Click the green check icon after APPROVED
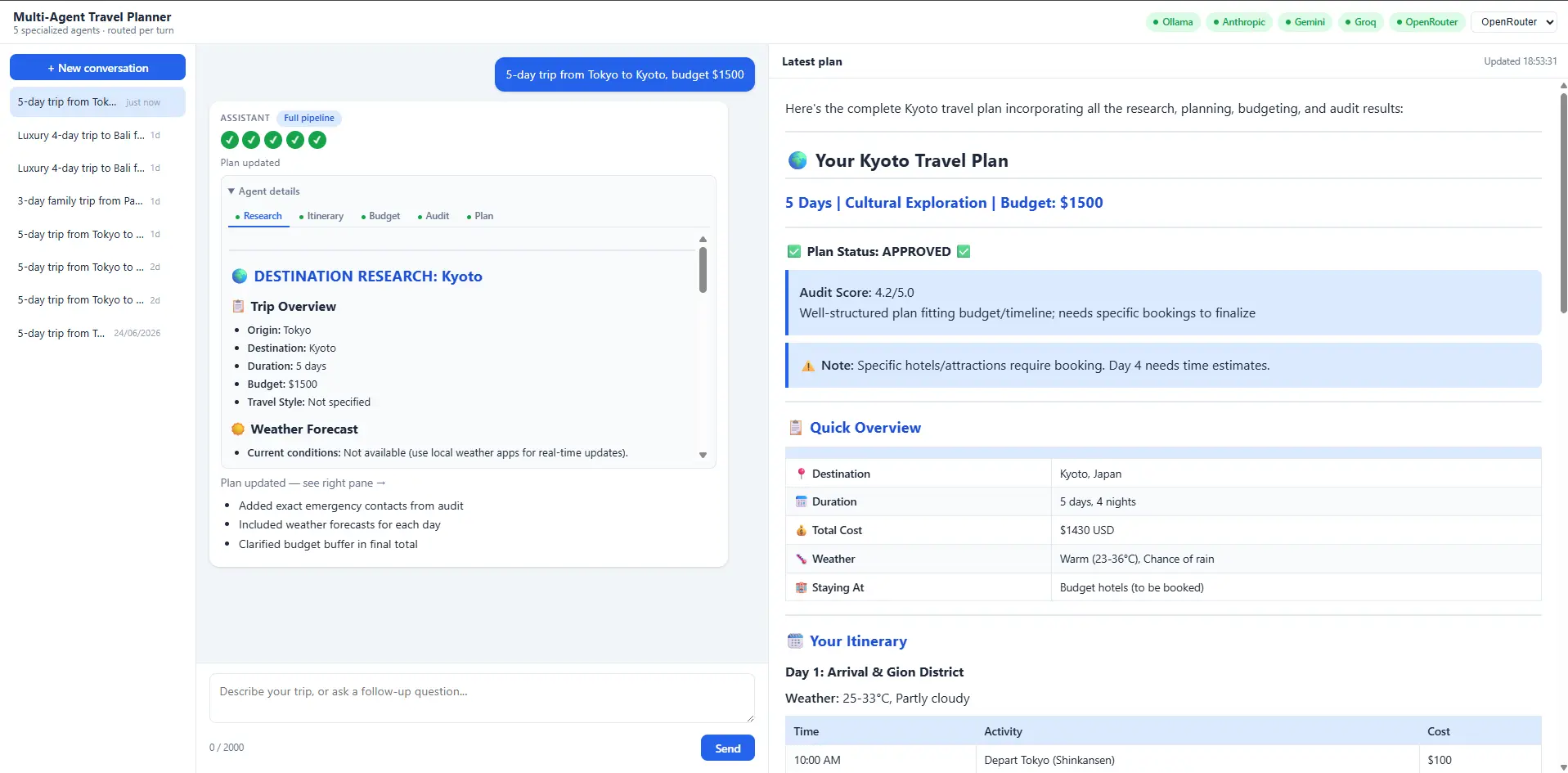Image resolution: width=1568 pixels, height=773 pixels. (964, 251)
